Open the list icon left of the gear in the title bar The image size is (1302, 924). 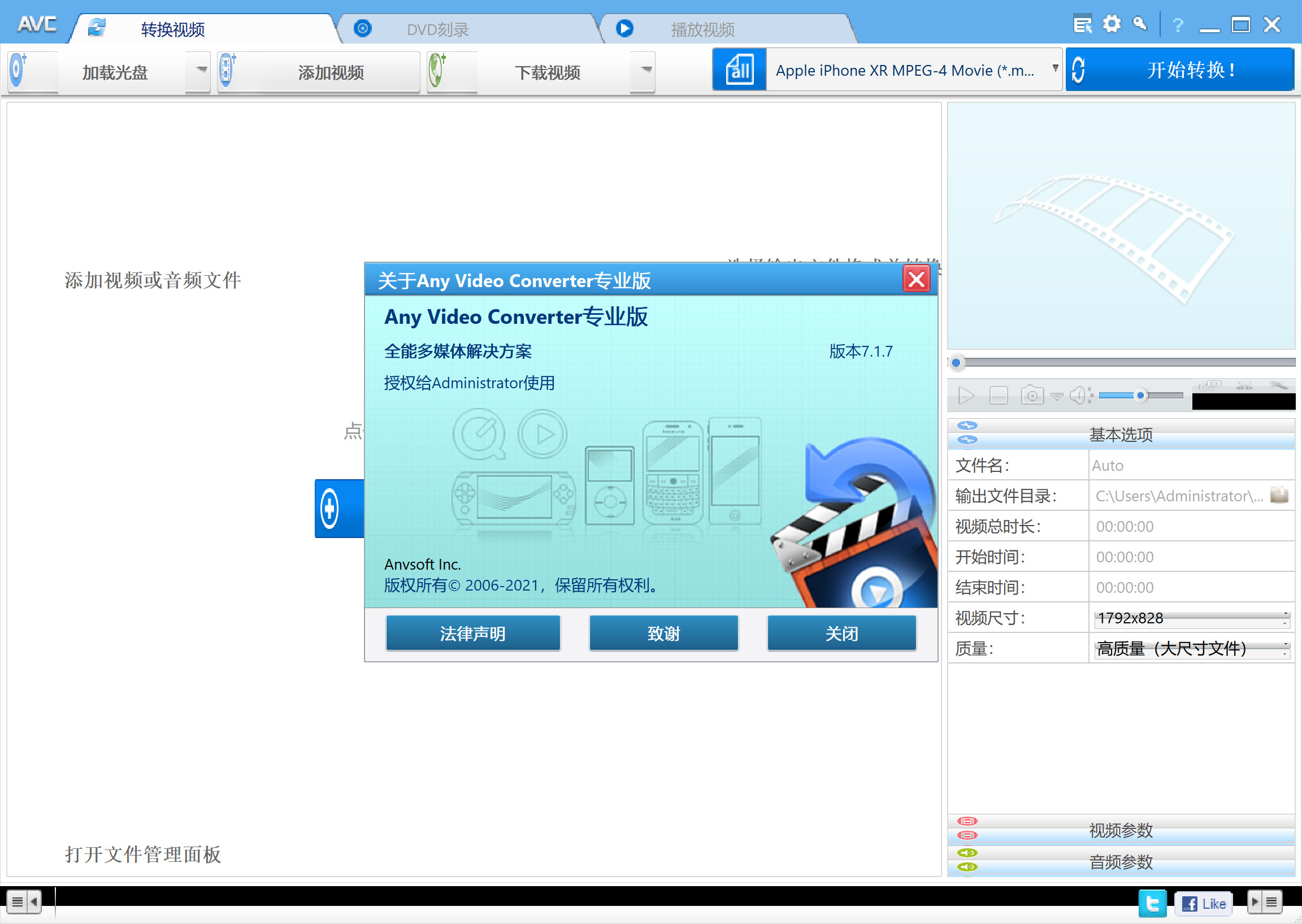(x=1082, y=25)
